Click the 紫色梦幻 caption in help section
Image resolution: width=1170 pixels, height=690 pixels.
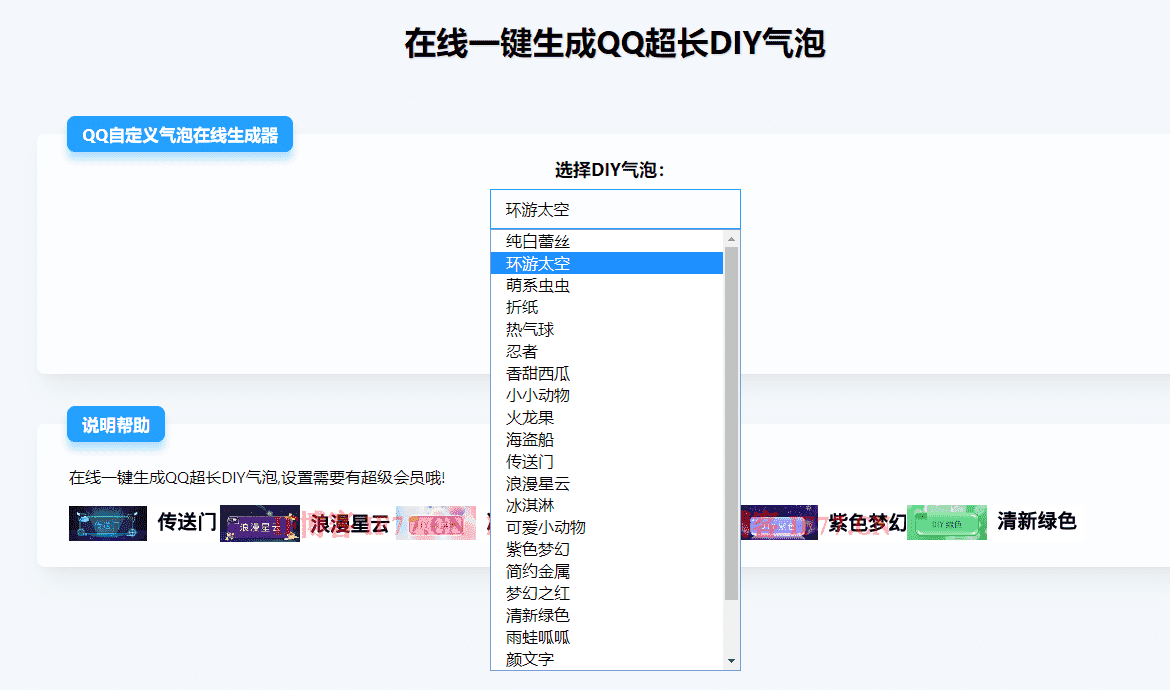click(867, 521)
